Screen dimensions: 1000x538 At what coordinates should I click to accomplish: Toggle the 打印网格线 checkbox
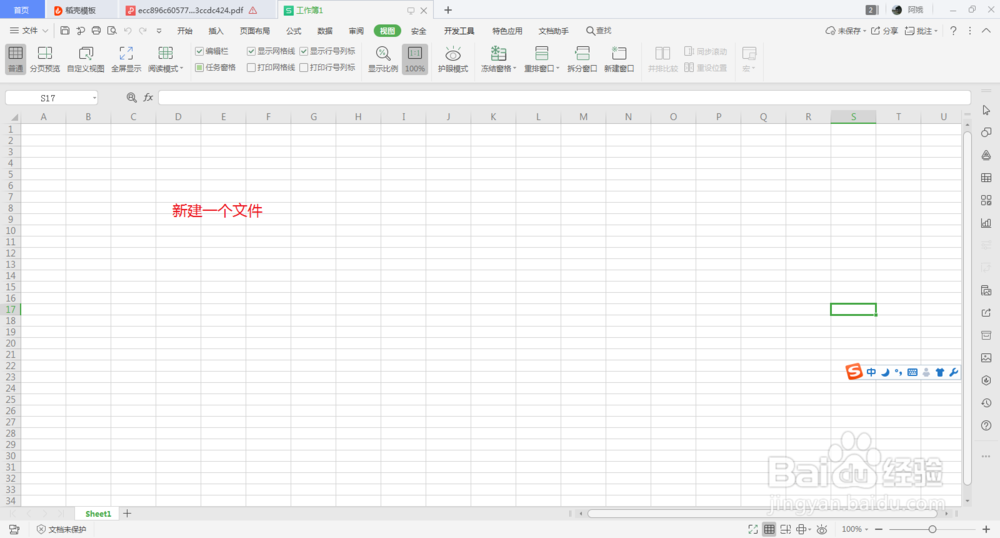coord(251,67)
